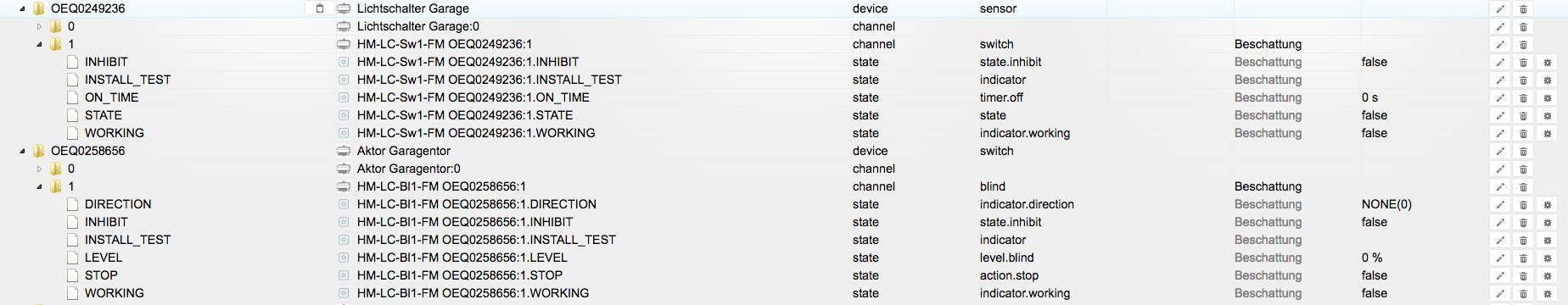
Task: Edit the Lichtschalter Garage device with pencil icon
Action: click(1500, 8)
